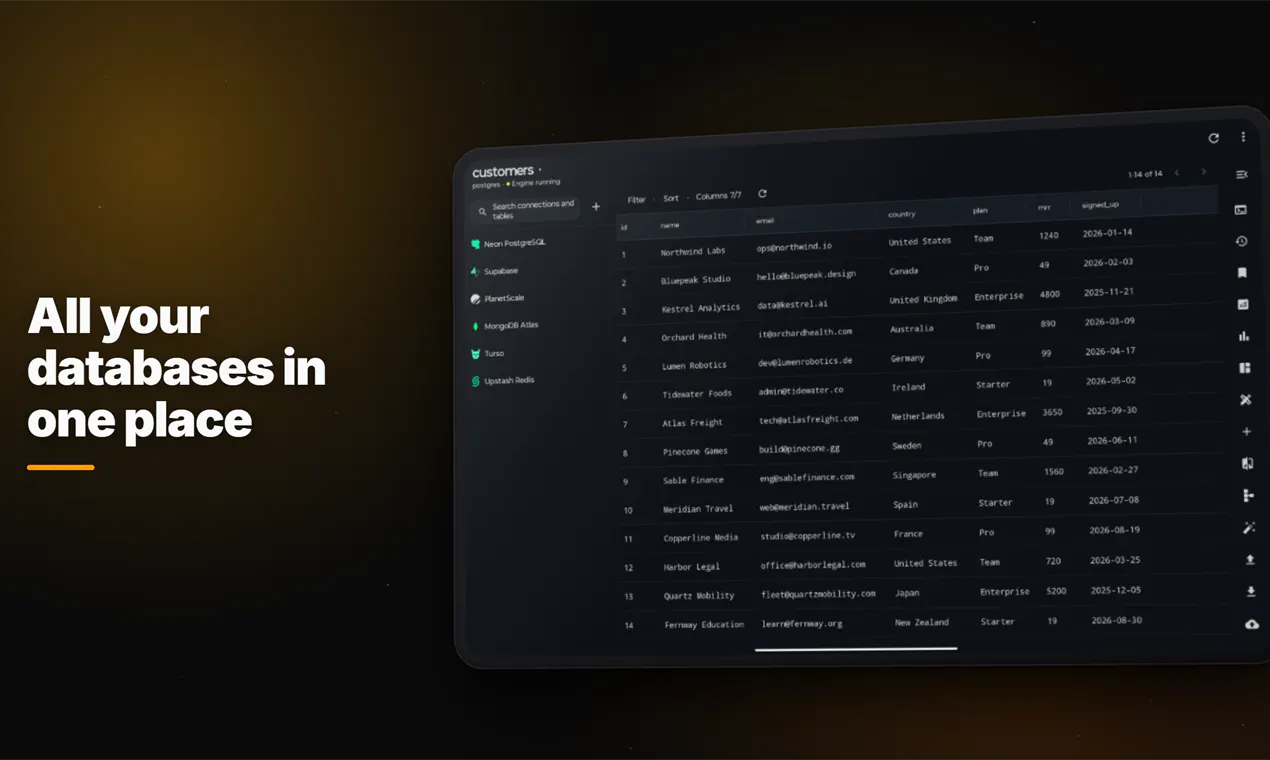Click the Kestrel Analytics name cell
The height and width of the screenshot is (760, 1270).
(701, 308)
